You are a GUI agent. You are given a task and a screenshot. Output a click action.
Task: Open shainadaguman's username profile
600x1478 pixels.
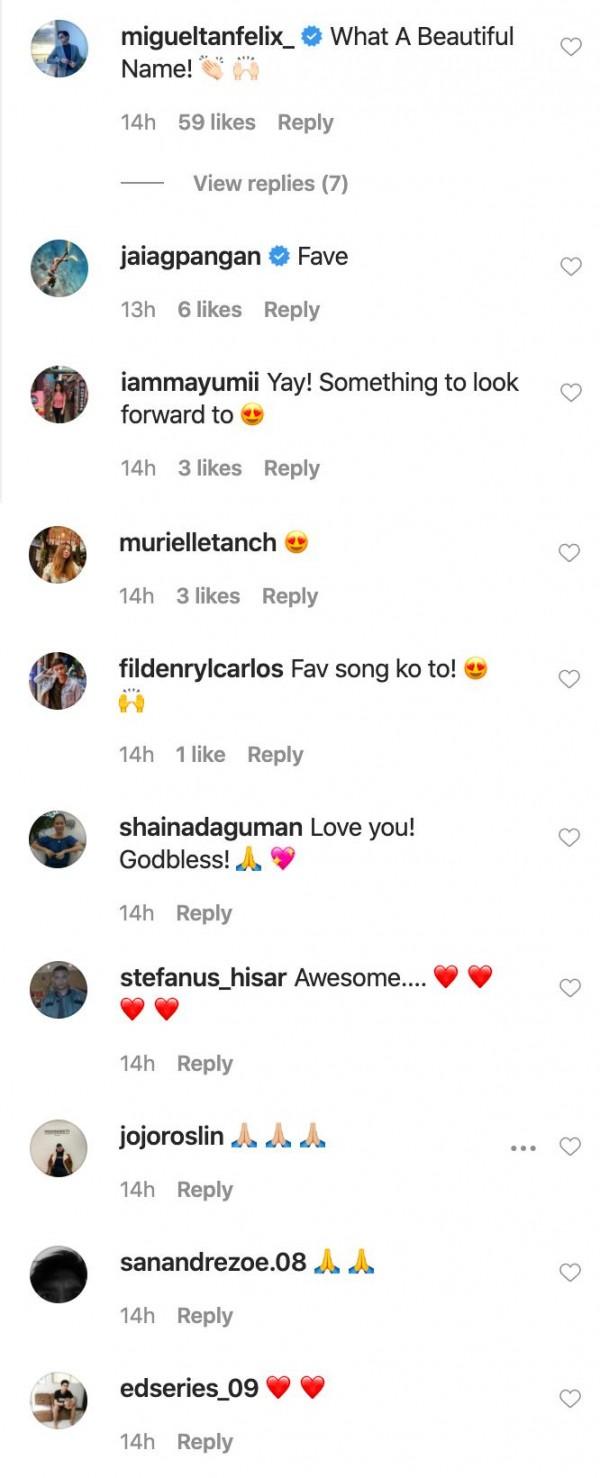(x=211, y=828)
